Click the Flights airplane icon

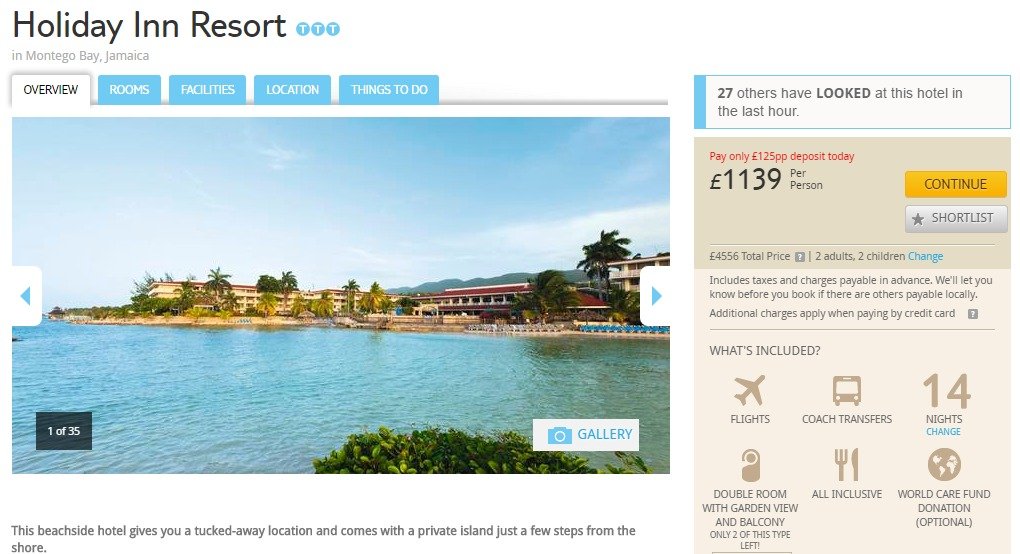pyautogui.click(x=749, y=390)
